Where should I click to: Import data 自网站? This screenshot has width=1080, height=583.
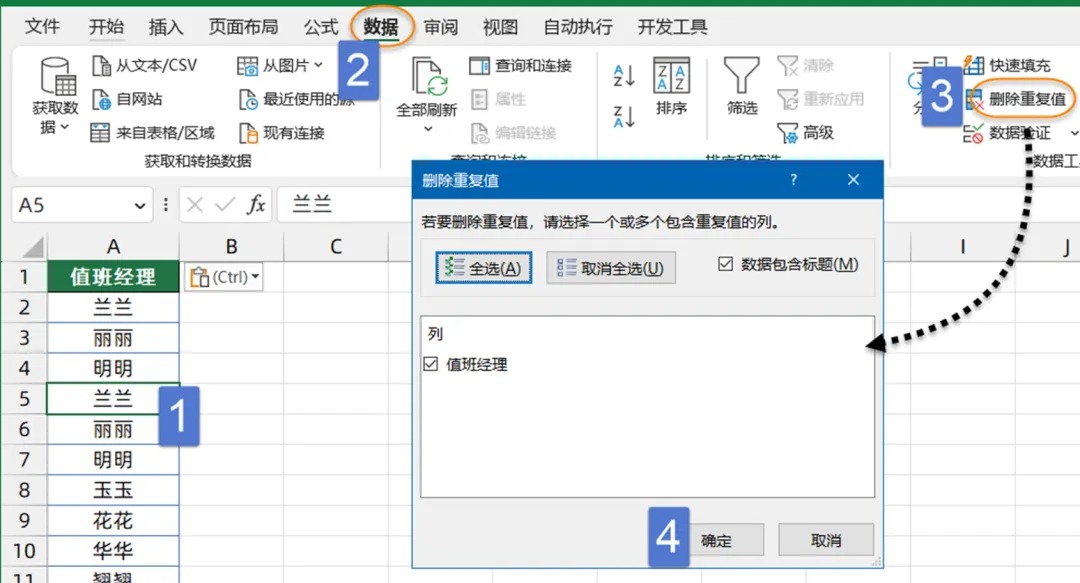click(x=127, y=99)
